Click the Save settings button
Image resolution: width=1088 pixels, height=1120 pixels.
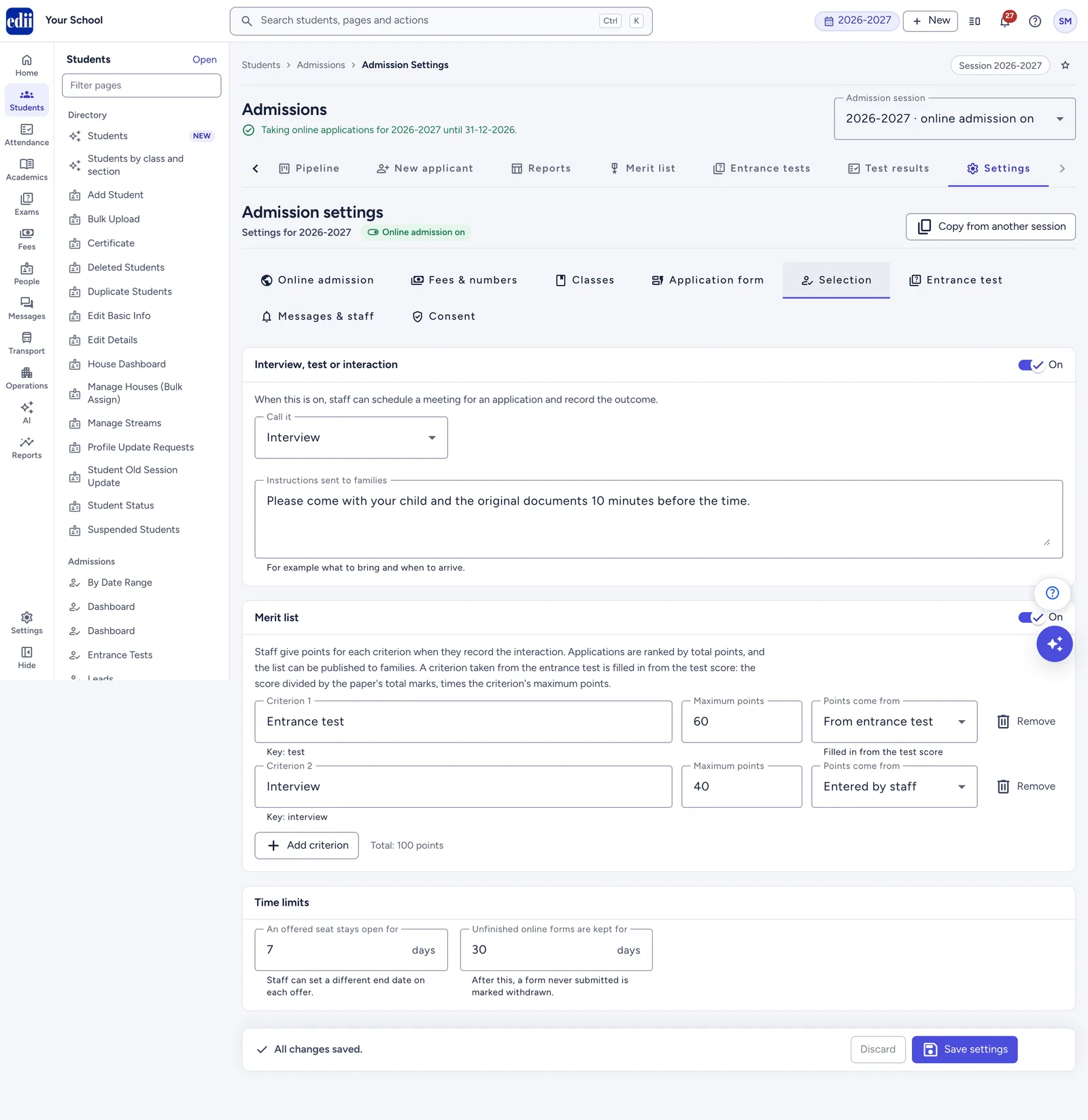[x=964, y=1049]
